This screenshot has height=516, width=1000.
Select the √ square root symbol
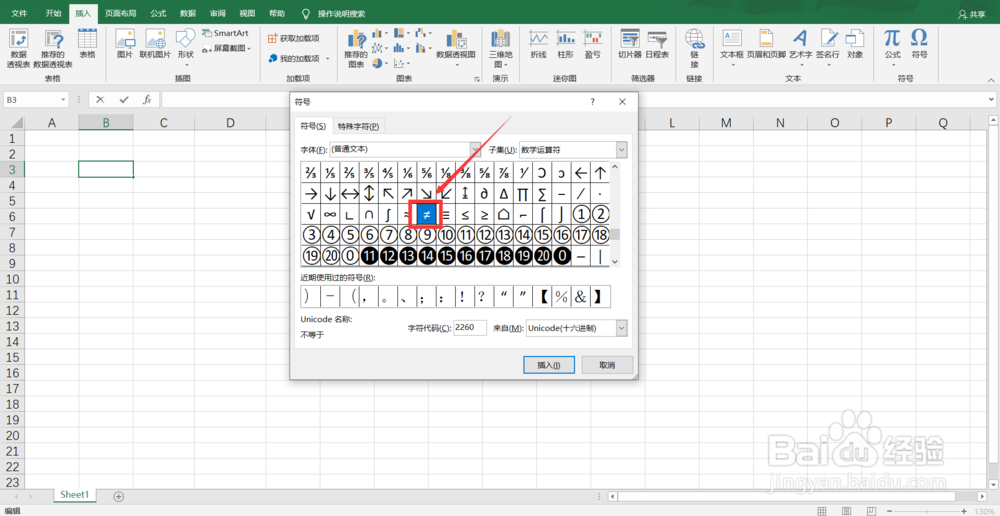(x=311, y=215)
